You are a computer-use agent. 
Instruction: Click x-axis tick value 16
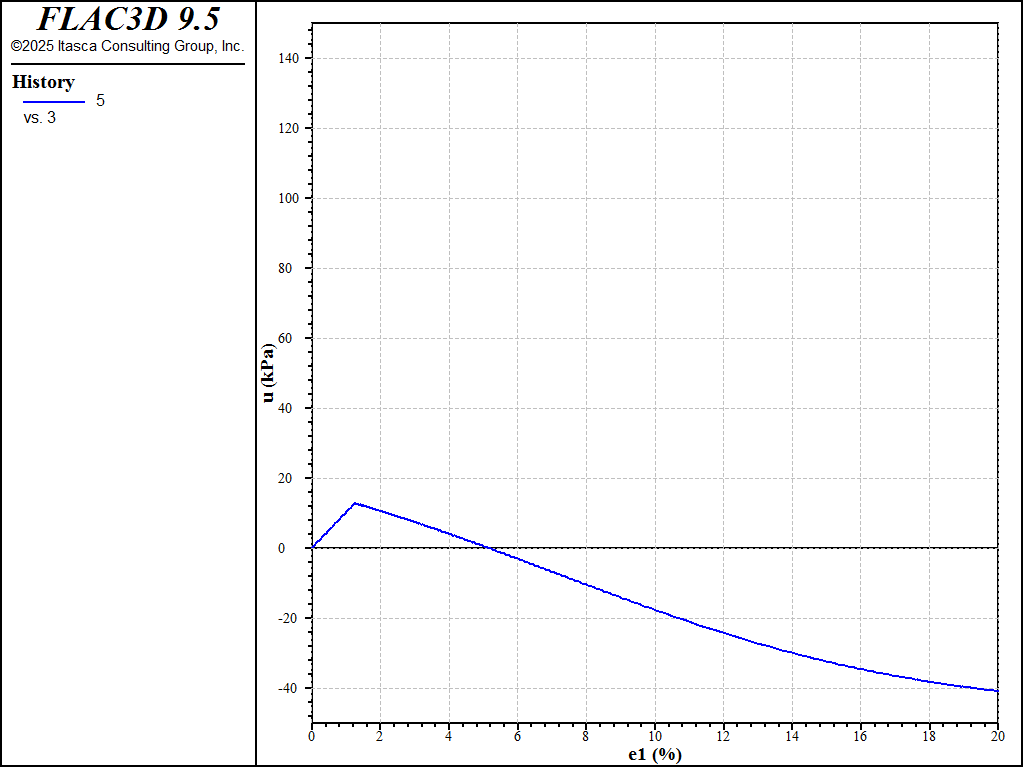[x=861, y=736]
